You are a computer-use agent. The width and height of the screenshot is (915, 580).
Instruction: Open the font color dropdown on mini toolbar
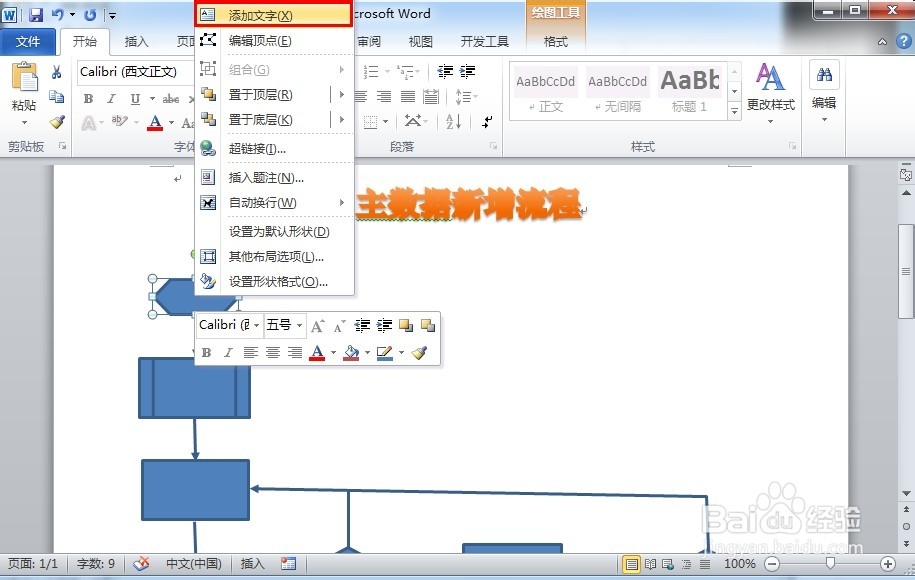coord(334,352)
